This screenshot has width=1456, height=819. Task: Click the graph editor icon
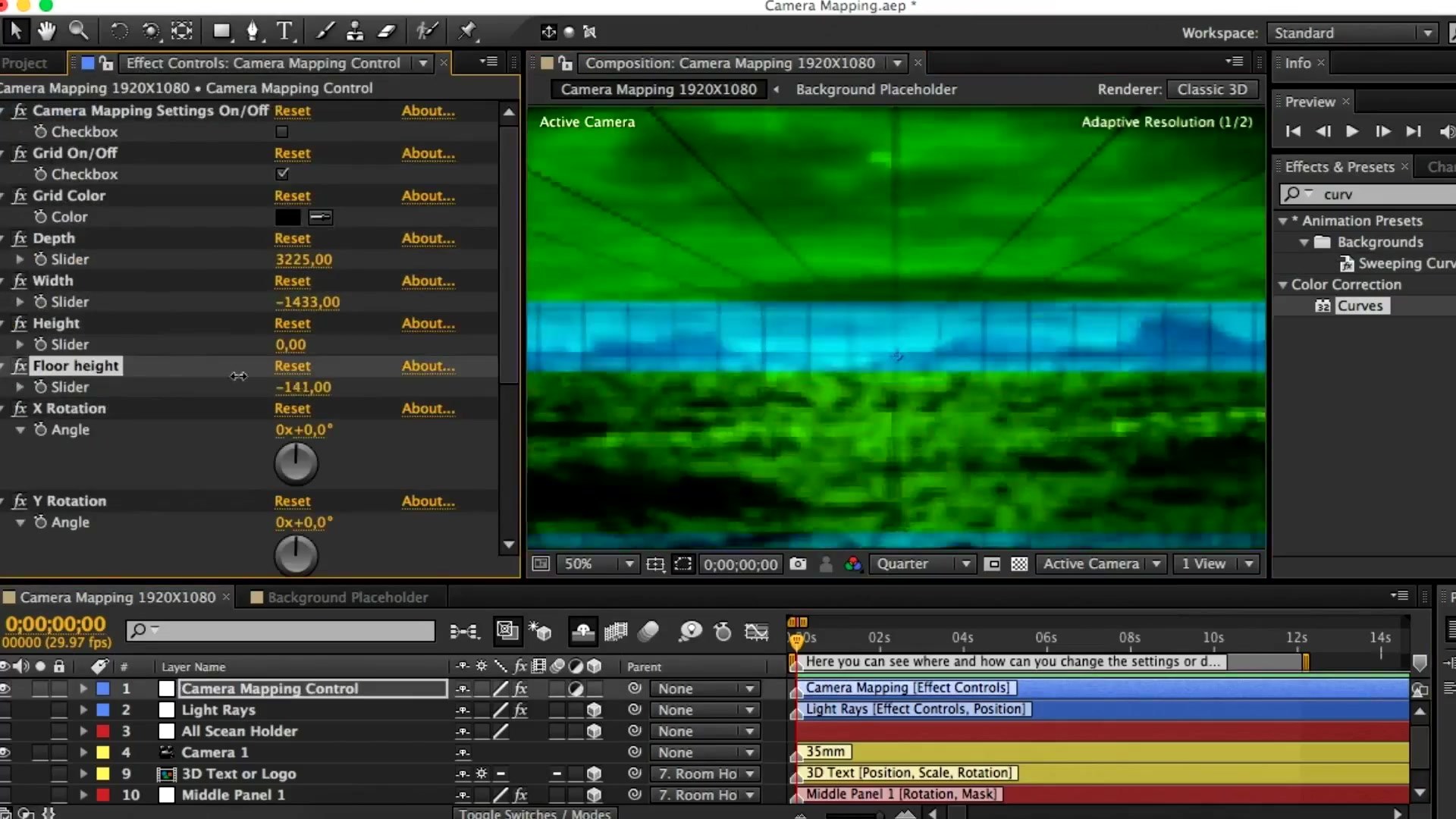(756, 630)
